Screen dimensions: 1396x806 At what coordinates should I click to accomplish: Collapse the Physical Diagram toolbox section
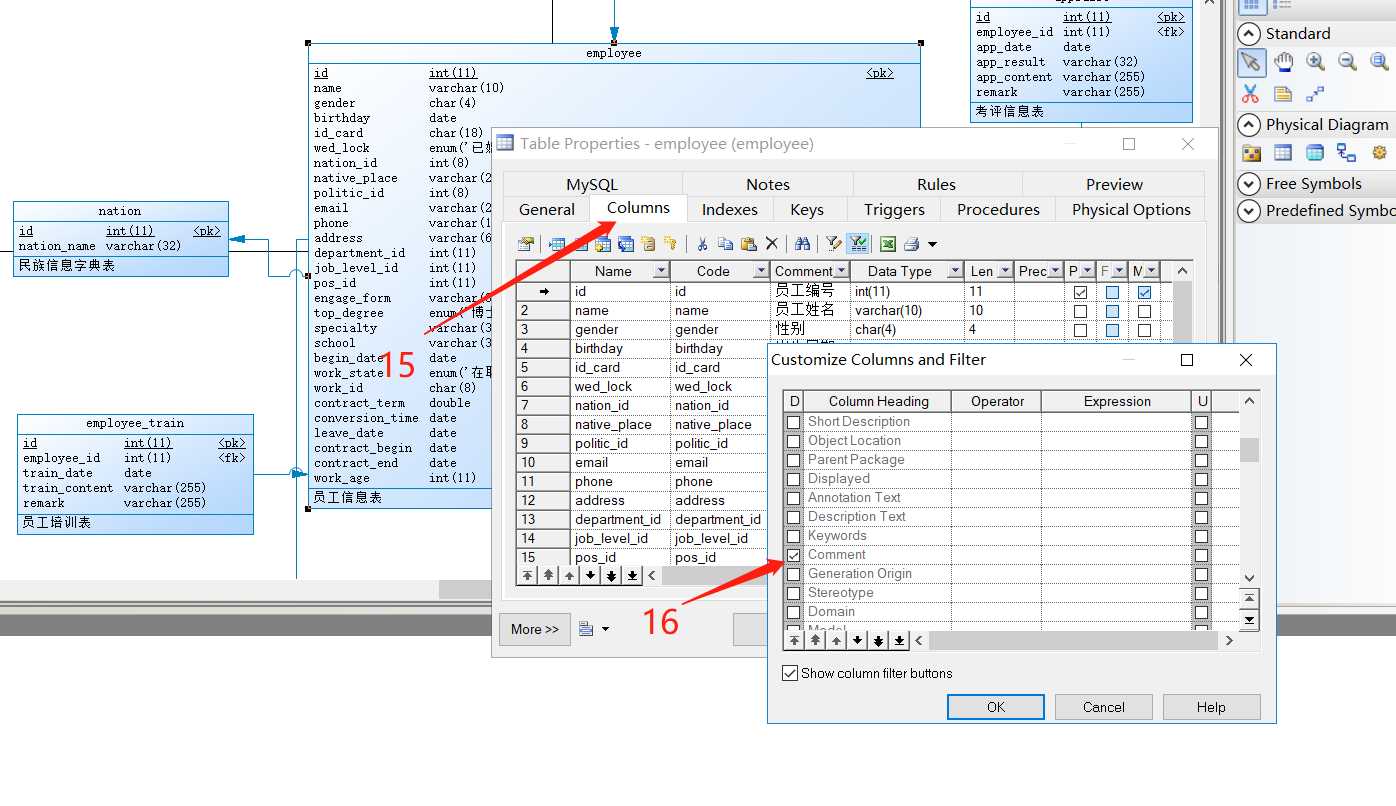[x=1249, y=124]
